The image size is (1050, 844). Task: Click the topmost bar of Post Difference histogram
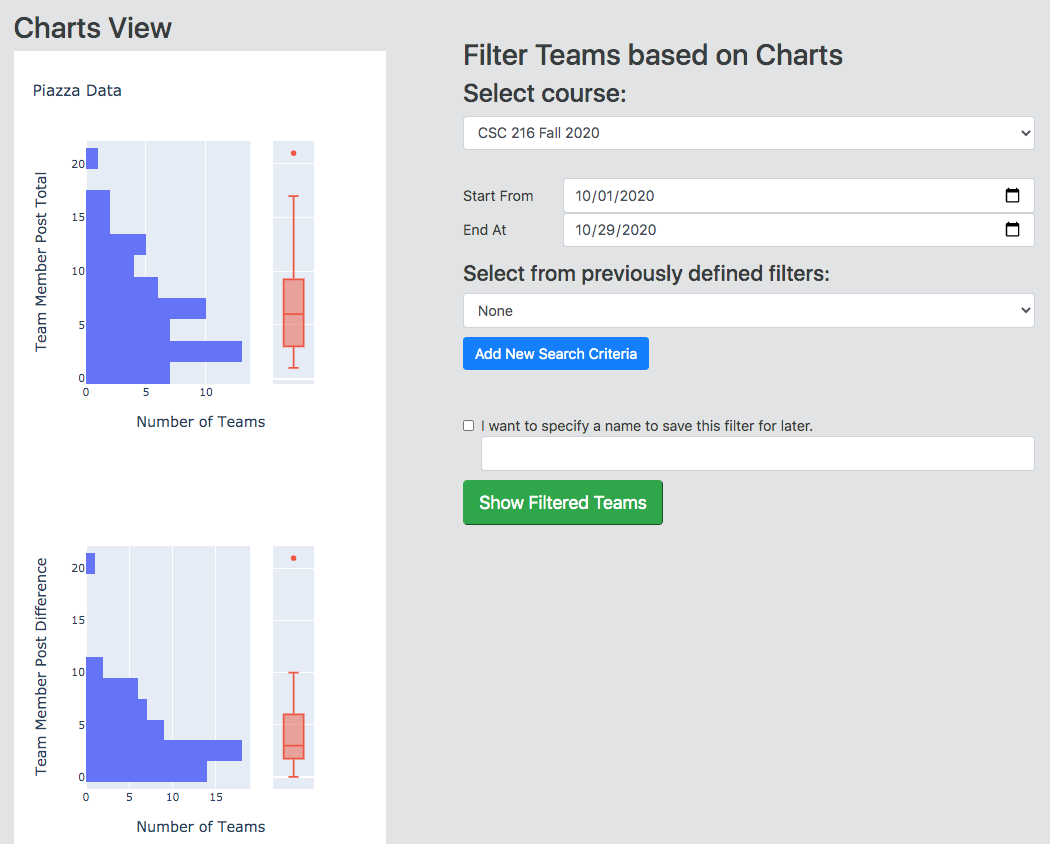click(91, 564)
